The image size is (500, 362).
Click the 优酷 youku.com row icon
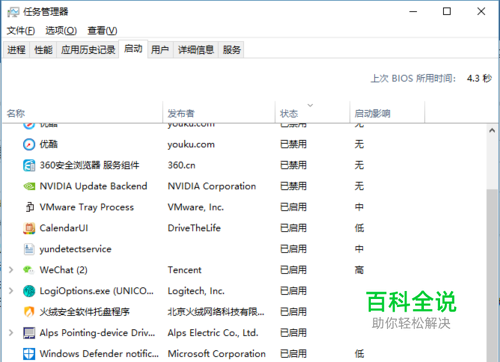pyautogui.click(x=29, y=144)
